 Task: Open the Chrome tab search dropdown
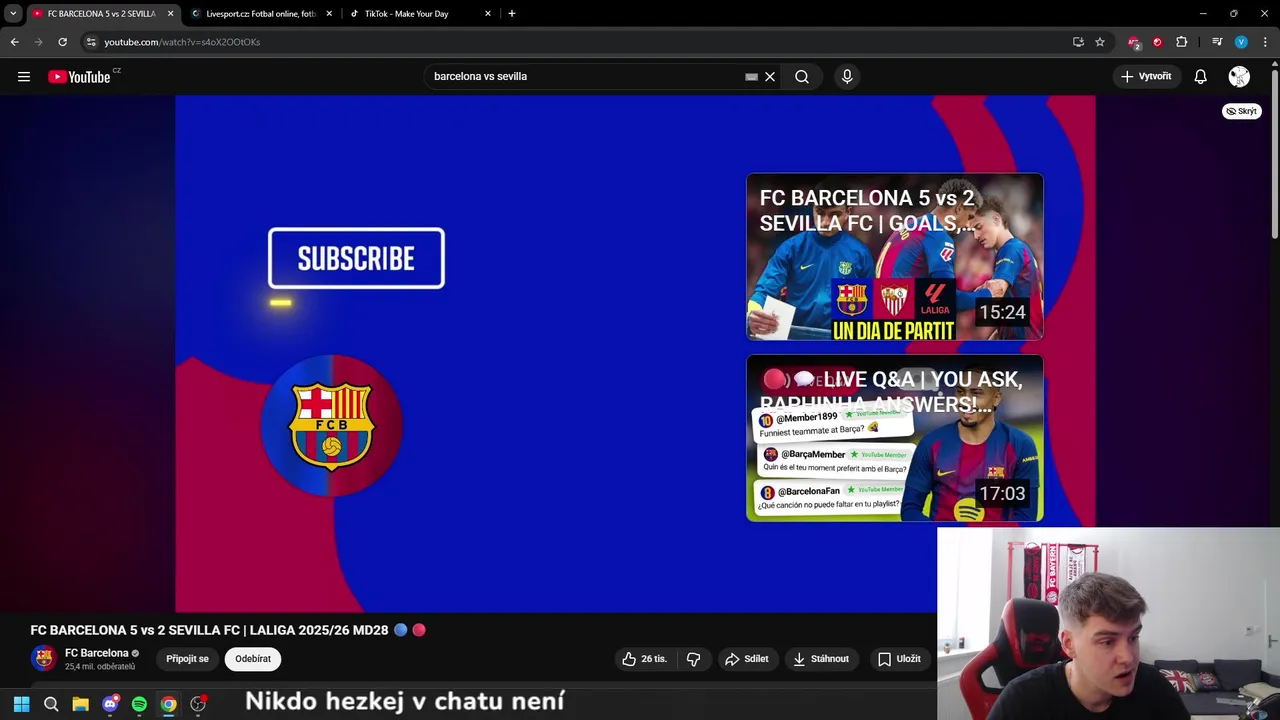pyautogui.click(x=13, y=14)
